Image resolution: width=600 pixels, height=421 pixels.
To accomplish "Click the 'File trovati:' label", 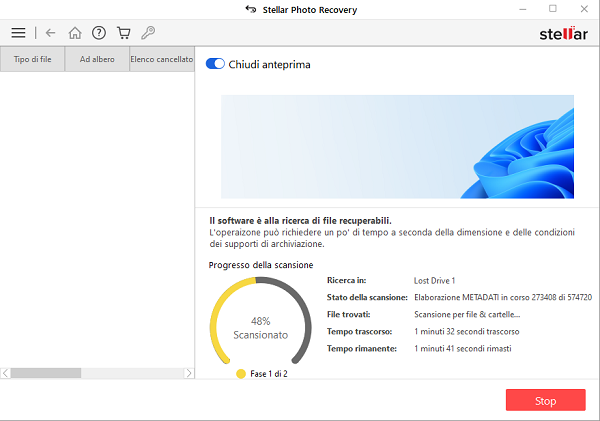I will (x=349, y=315).
